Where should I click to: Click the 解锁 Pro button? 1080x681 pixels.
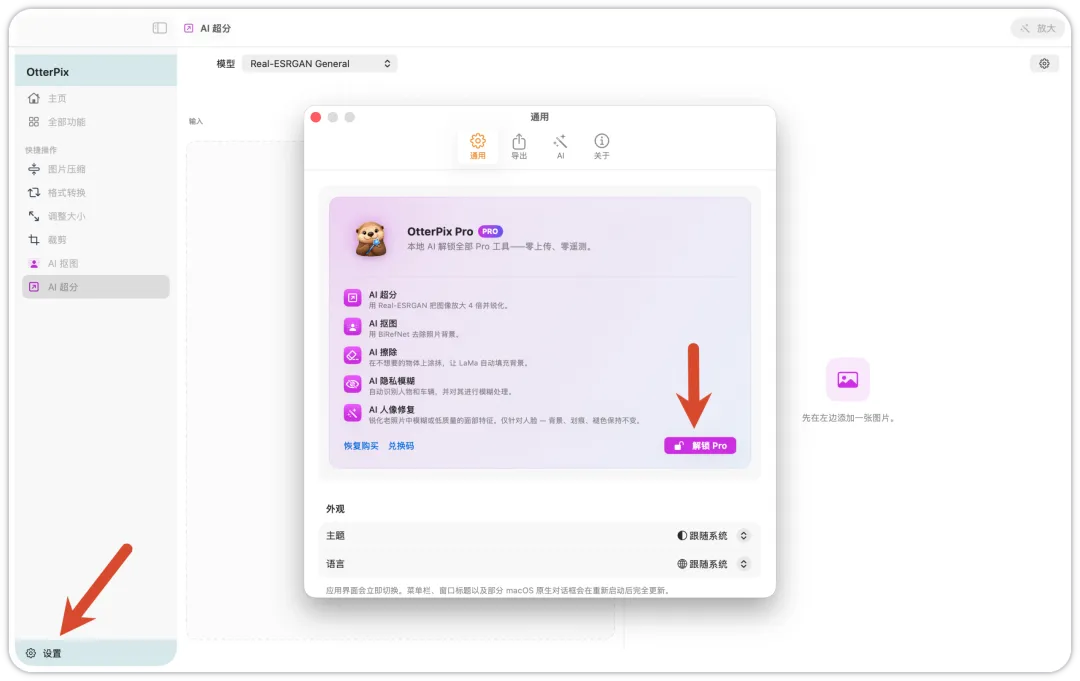[x=700, y=446]
